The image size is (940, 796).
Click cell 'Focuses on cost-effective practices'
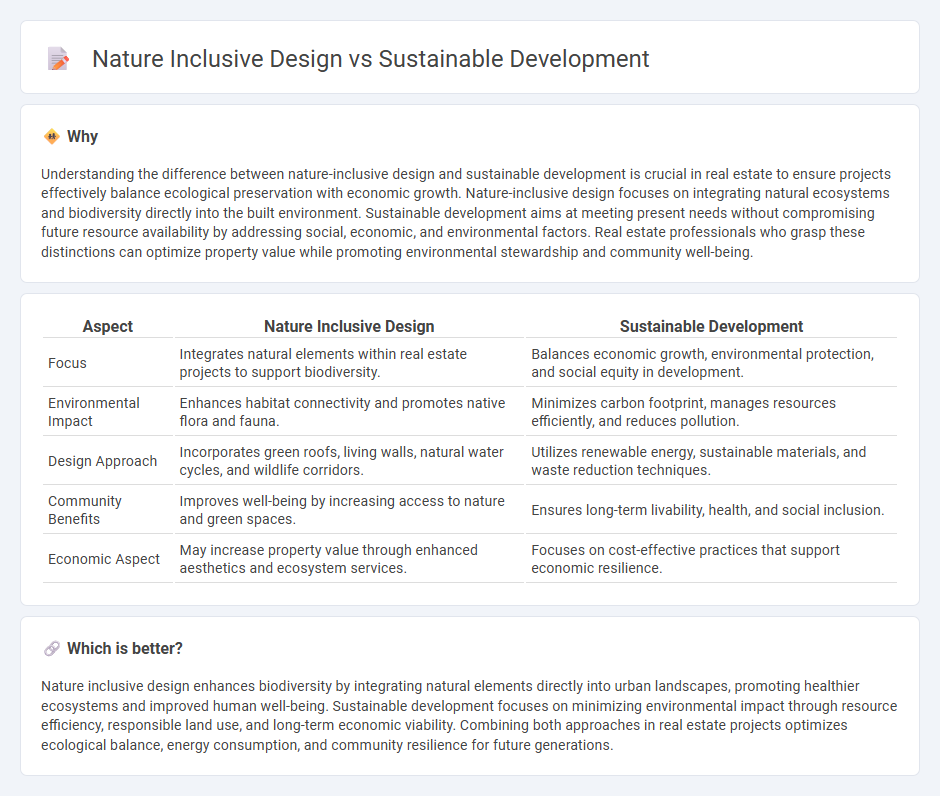point(712,559)
